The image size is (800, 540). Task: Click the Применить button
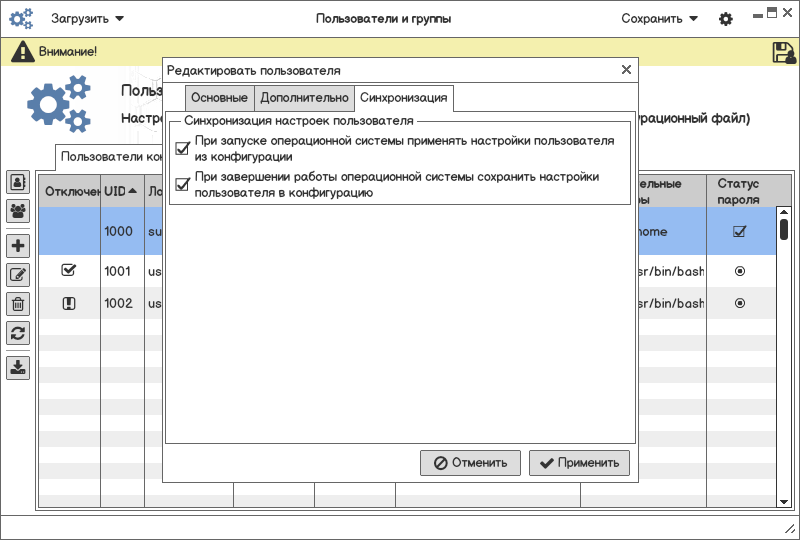579,463
